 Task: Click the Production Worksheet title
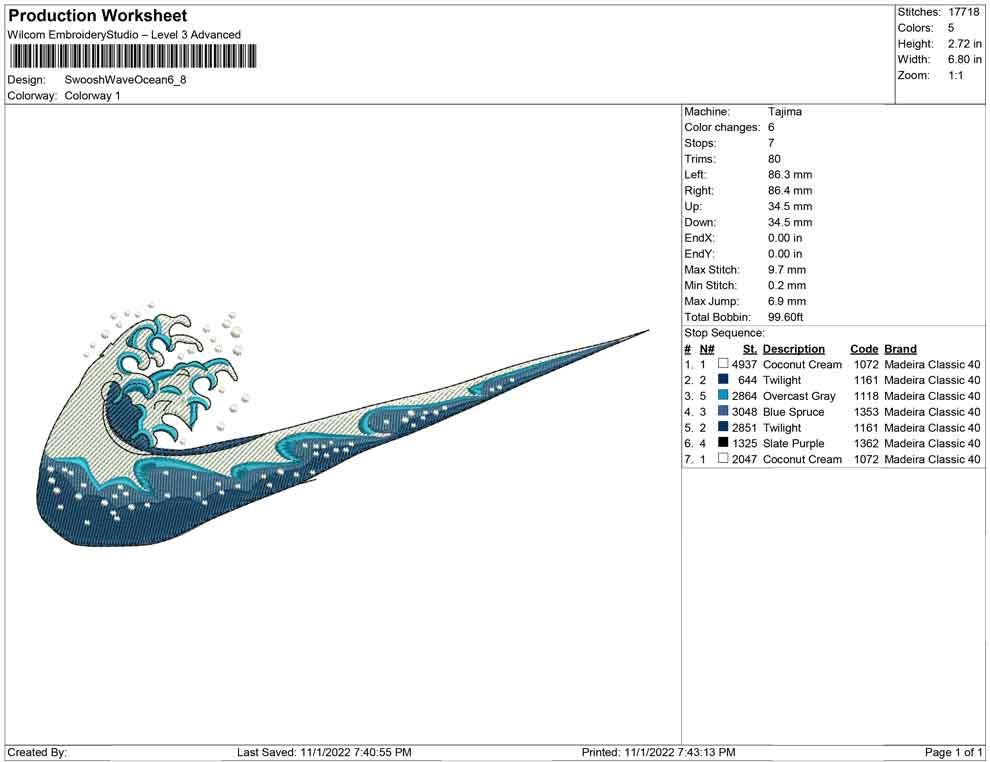(98, 16)
